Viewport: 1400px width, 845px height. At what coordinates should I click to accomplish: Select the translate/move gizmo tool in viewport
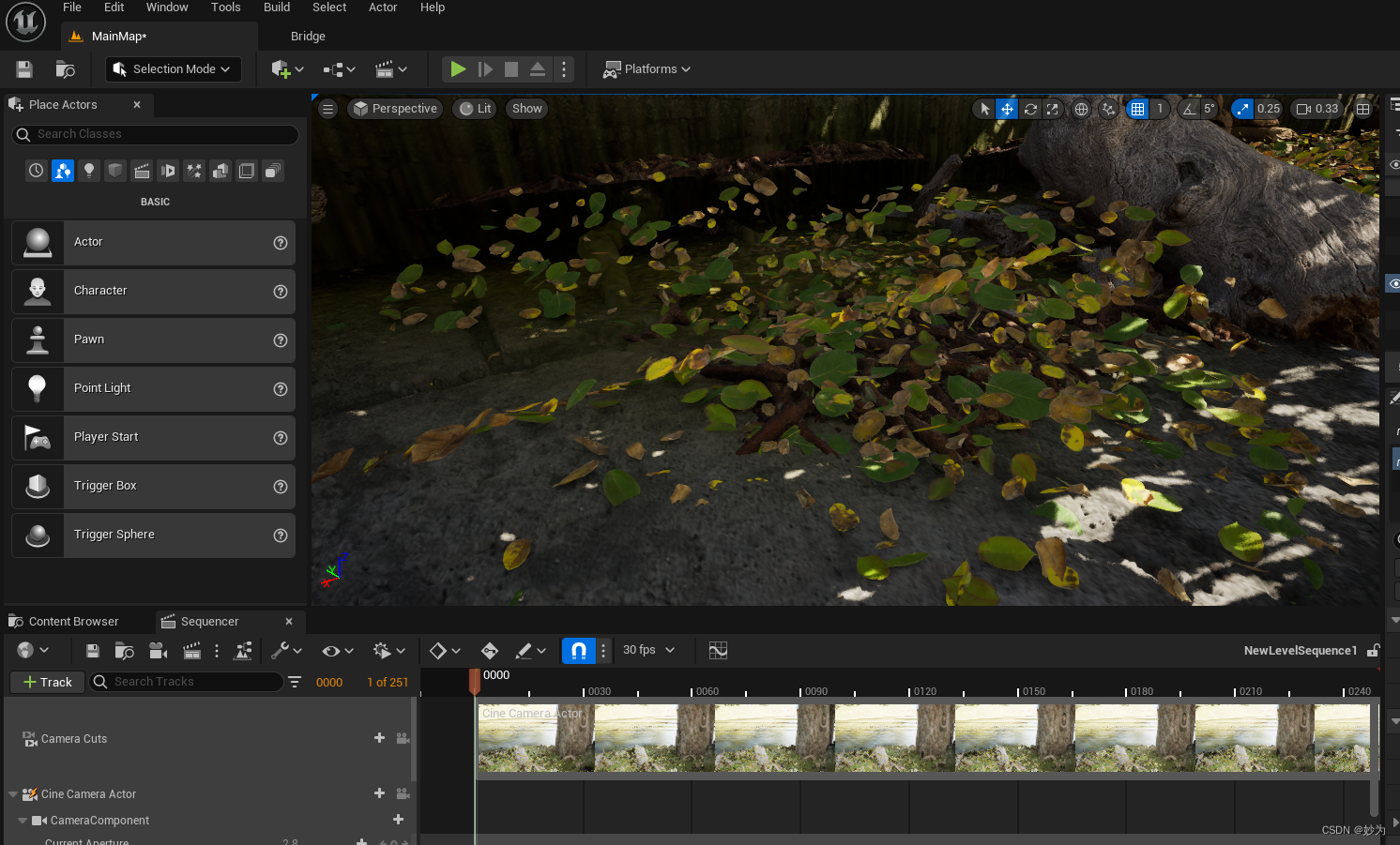coord(1007,109)
